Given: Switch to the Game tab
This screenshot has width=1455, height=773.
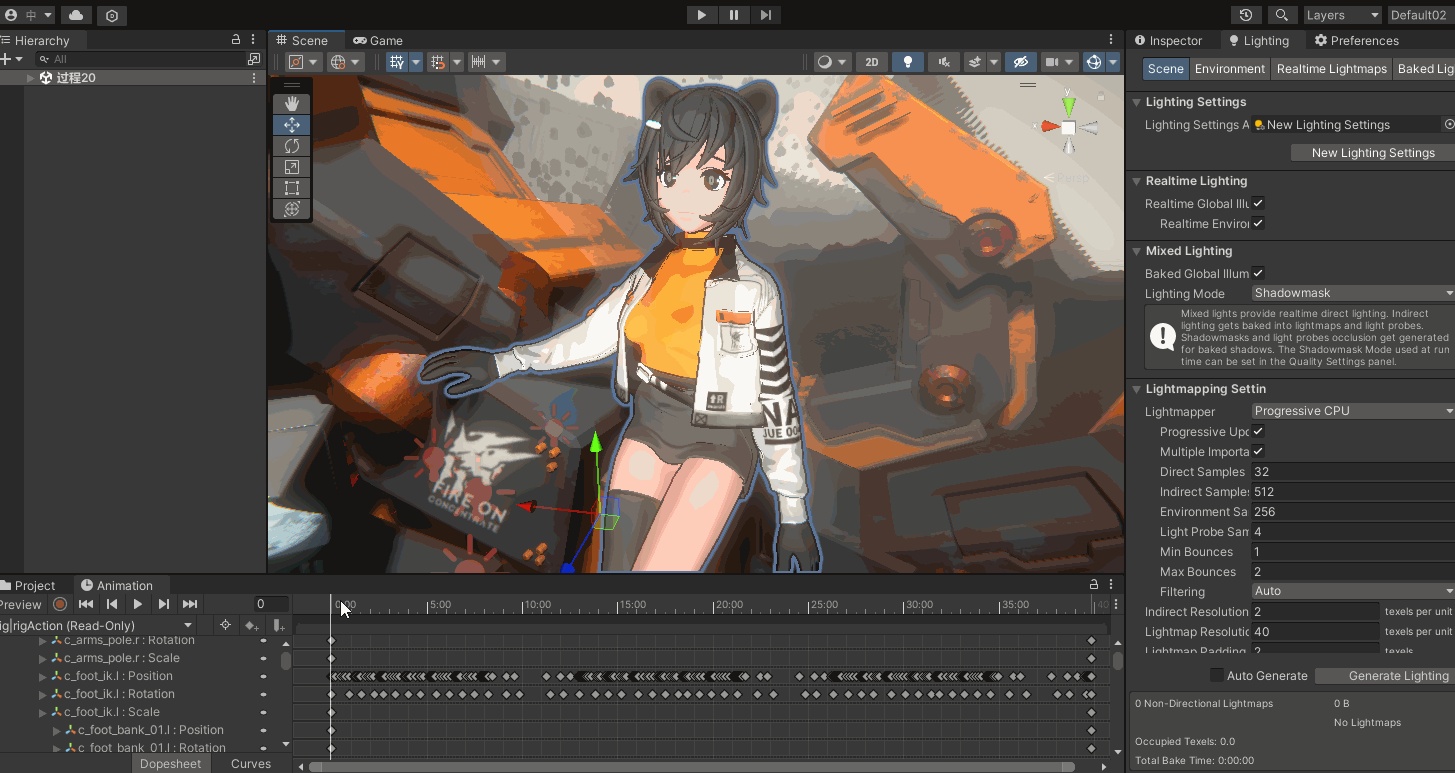Looking at the screenshot, I should point(378,40).
